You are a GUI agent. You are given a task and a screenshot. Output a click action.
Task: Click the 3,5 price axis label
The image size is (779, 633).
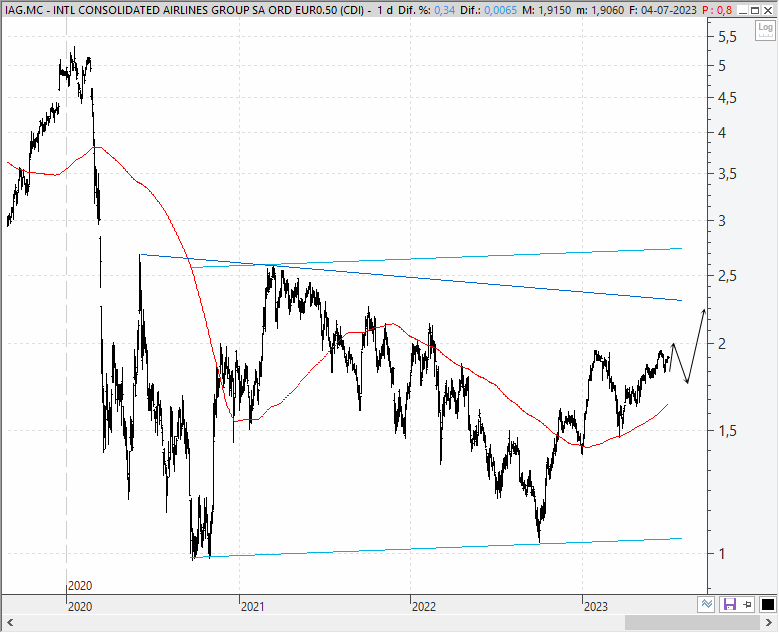coord(728,174)
